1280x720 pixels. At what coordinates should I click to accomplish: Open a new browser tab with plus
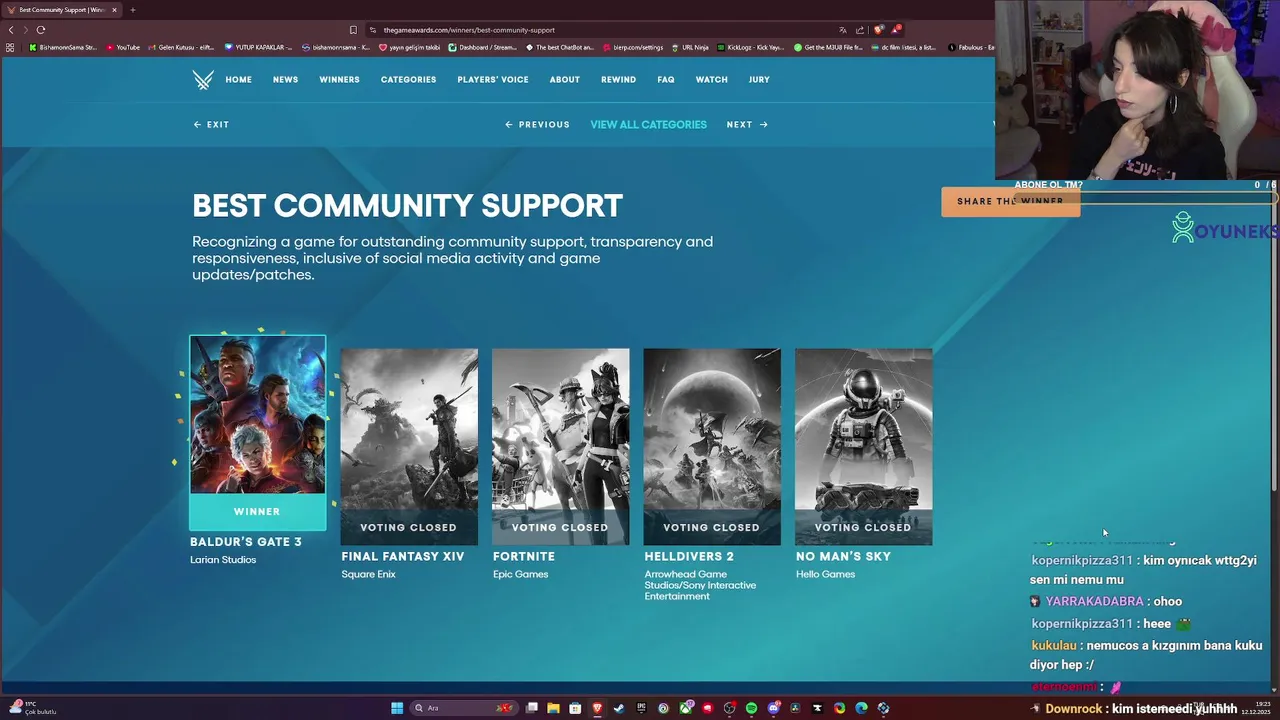[132, 10]
